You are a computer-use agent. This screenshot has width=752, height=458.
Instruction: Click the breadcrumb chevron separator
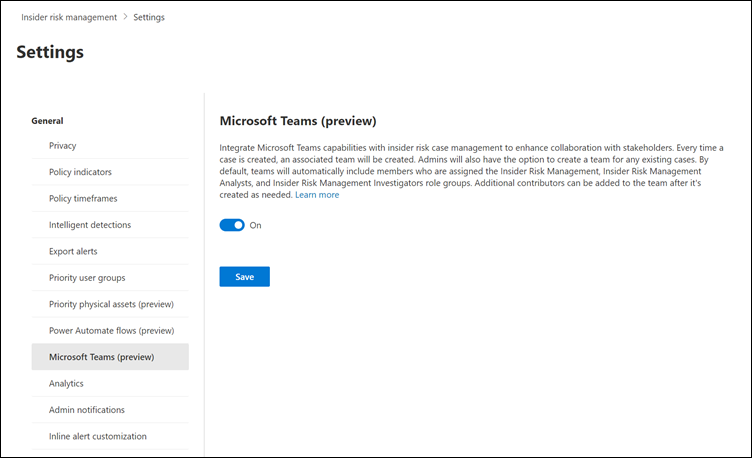point(125,17)
